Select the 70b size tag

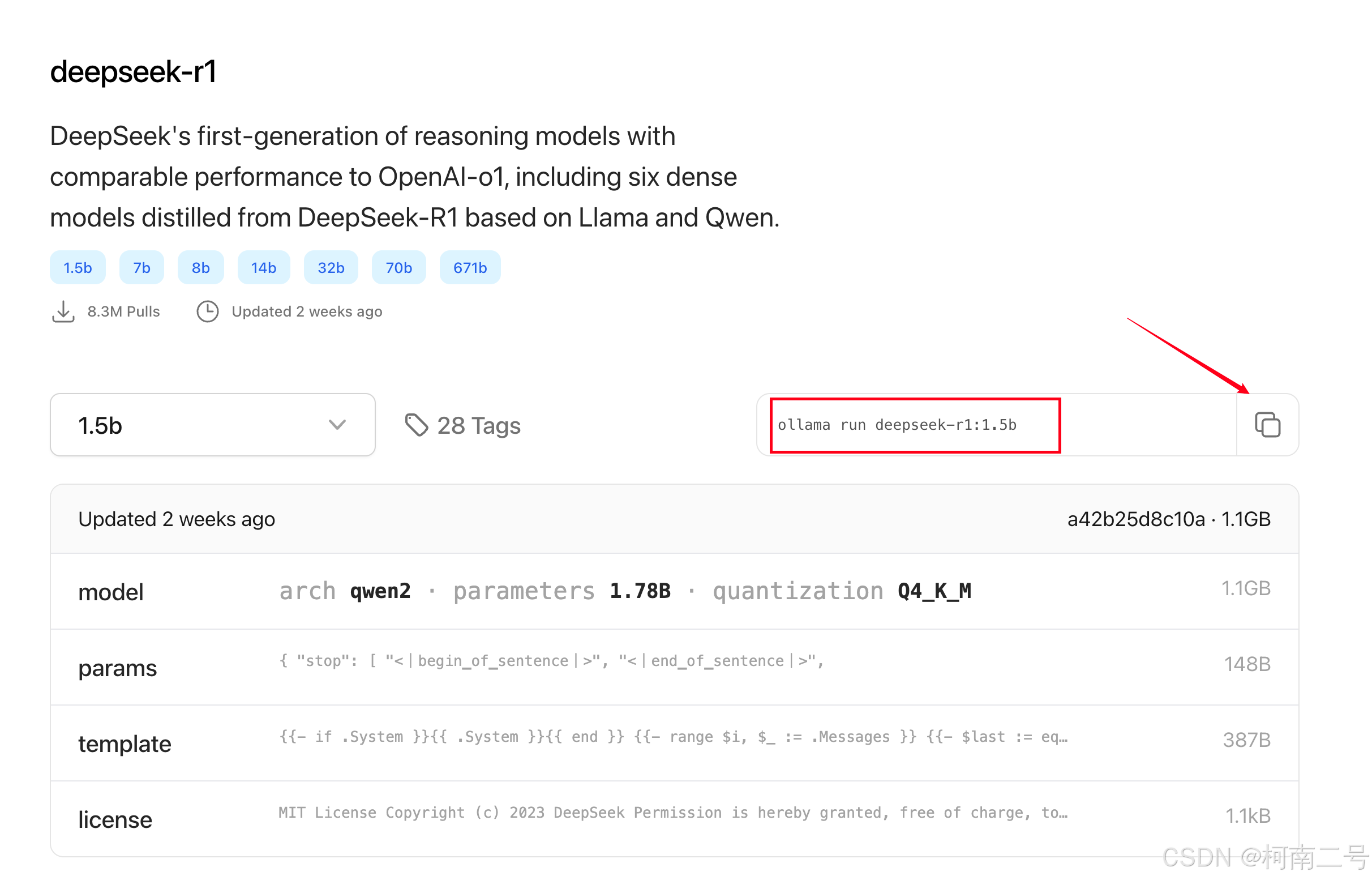click(x=398, y=268)
